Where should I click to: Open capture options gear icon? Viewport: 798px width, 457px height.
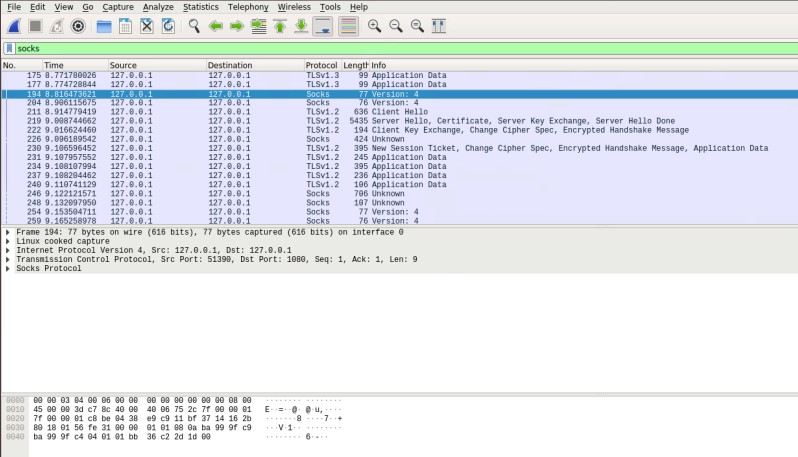[x=78, y=26]
